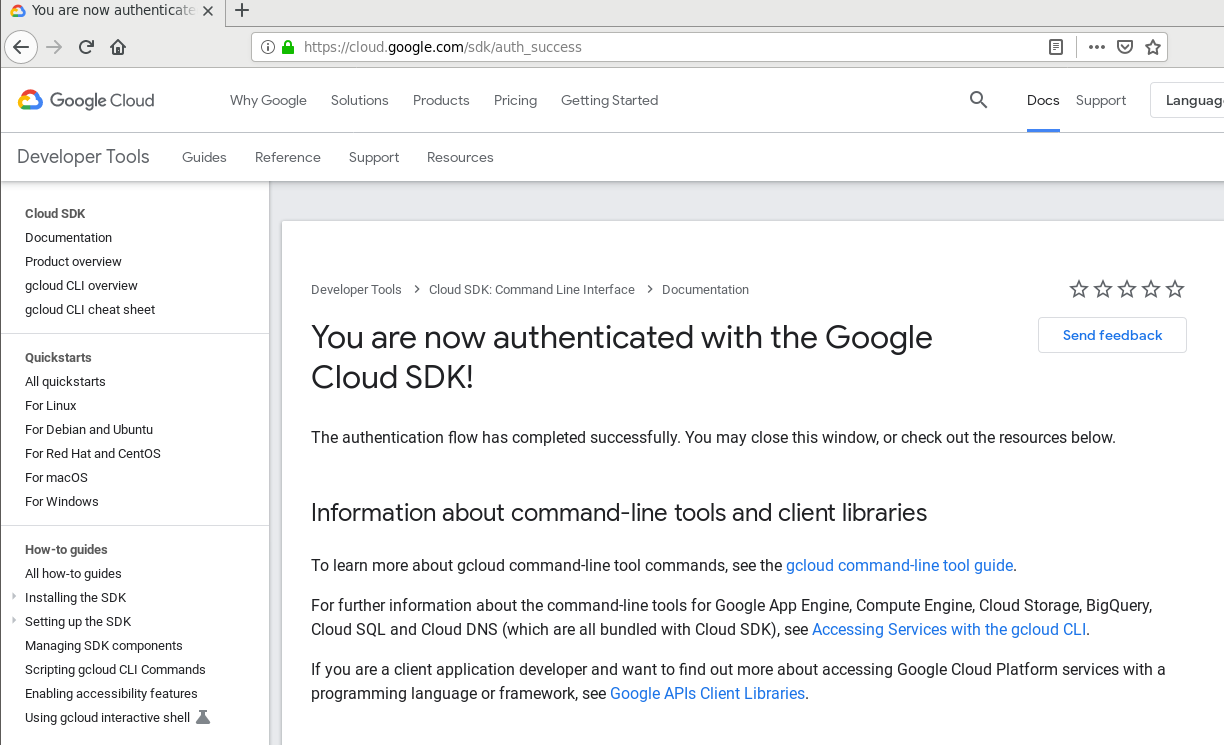This screenshot has width=1224, height=745.
Task: Rate page five stars
Action: click(1175, 289)
